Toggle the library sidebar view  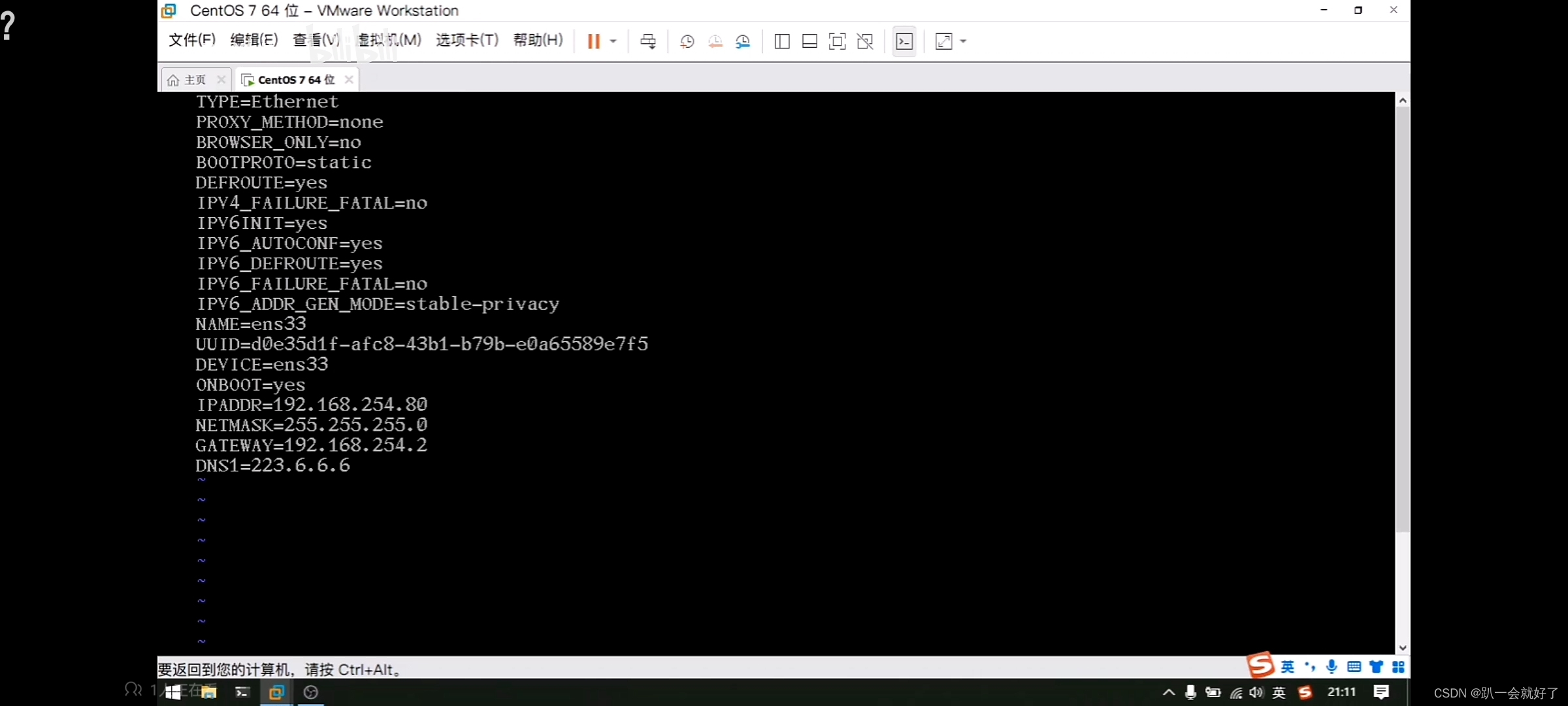click(x=781, y=41)
